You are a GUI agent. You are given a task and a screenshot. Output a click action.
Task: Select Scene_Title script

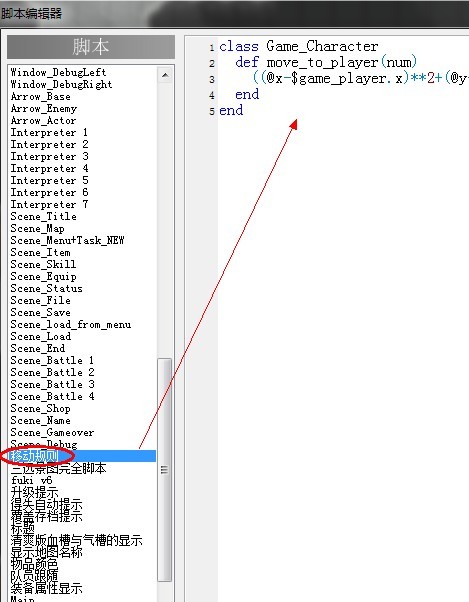(43, 216)
